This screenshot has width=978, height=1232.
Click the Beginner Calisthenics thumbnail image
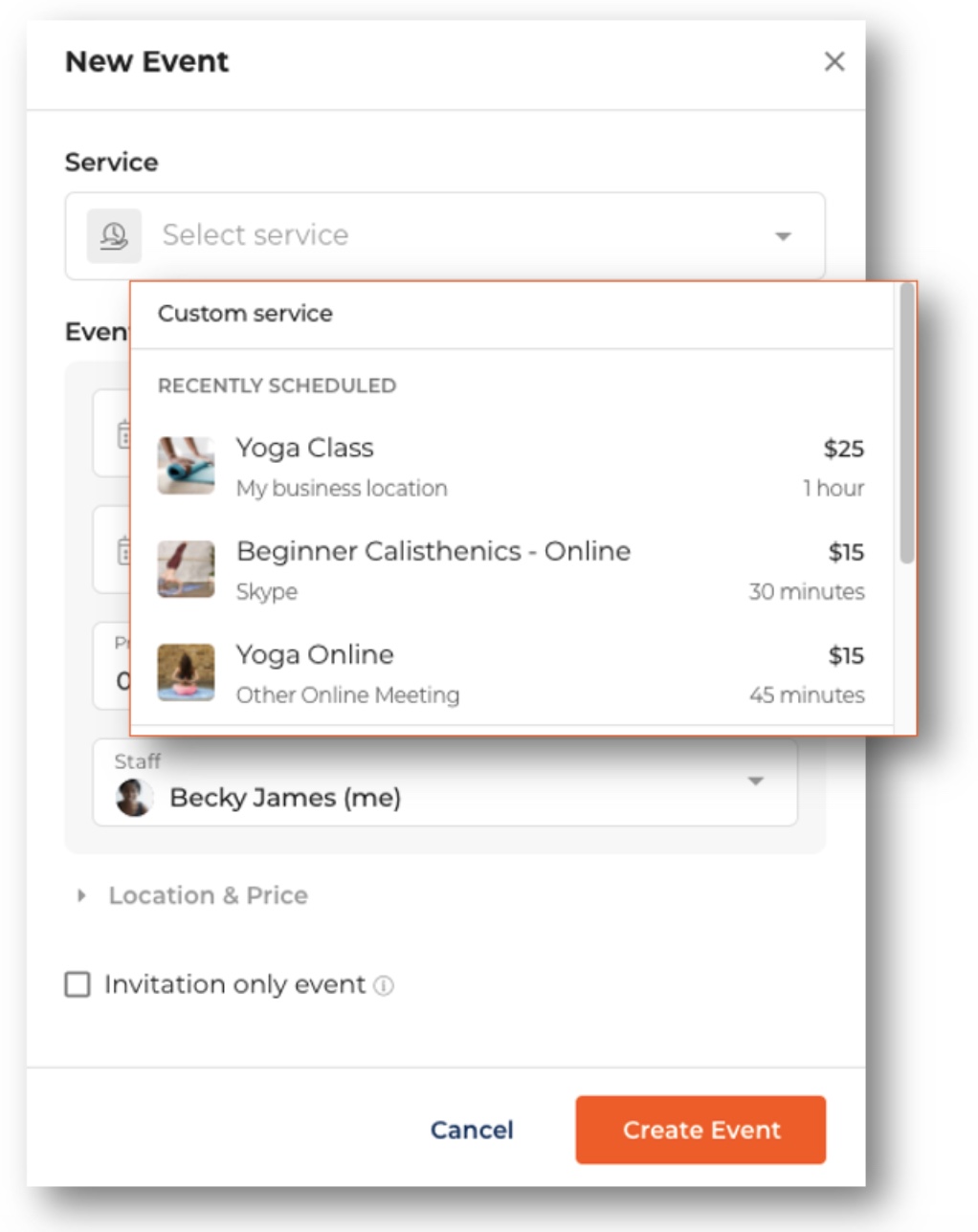[186, 569]
